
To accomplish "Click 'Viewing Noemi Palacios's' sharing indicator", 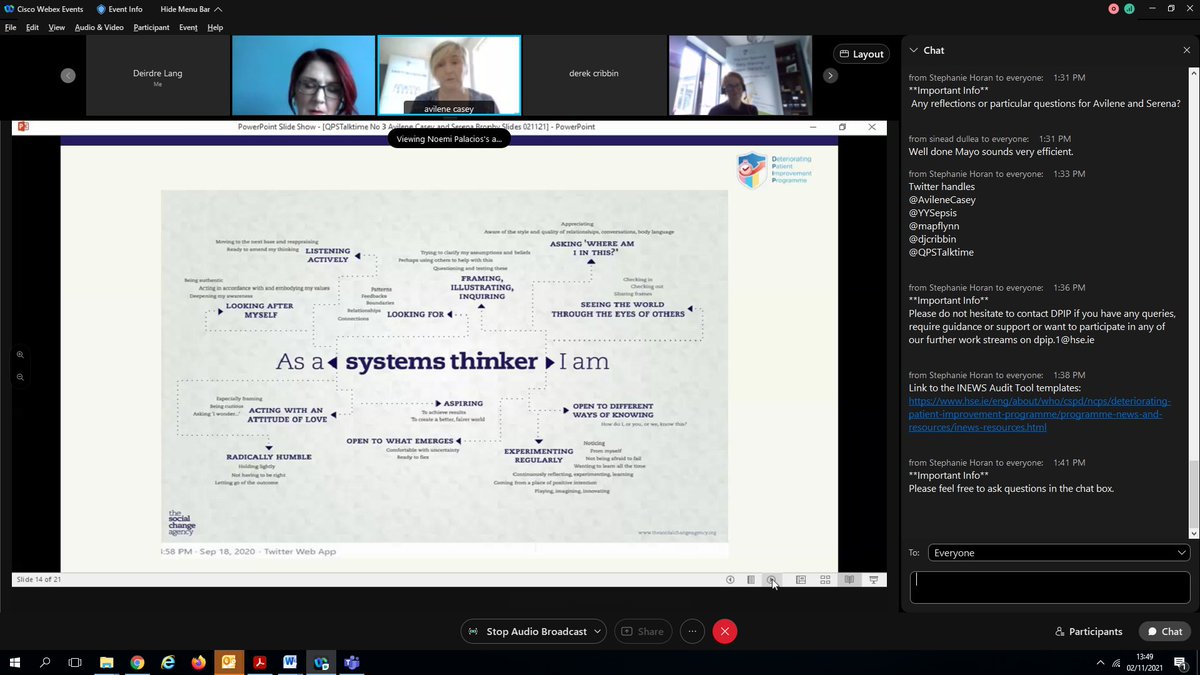I will tap(450, 139).
